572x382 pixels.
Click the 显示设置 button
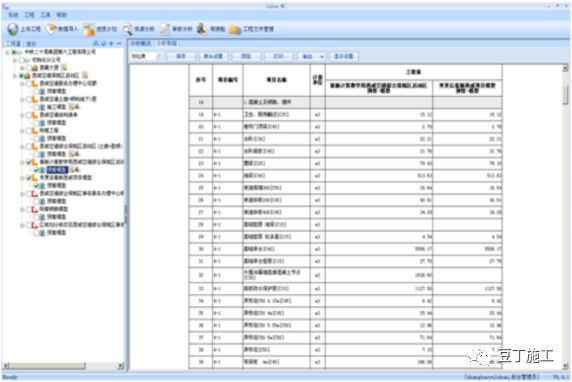pos(344,56)
